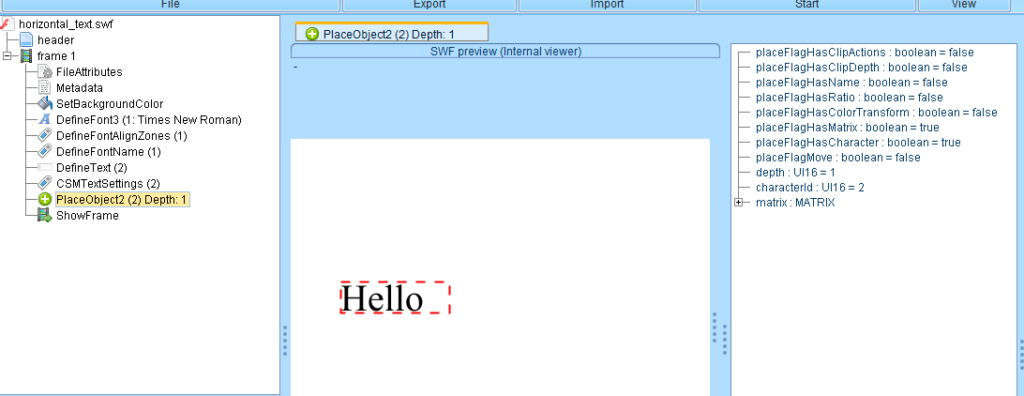This screenshot has height=396, width=1024.
Task: Select PlaceObject2 (2) Depth: 1 tree row
Action: click(x=122, y=199)
